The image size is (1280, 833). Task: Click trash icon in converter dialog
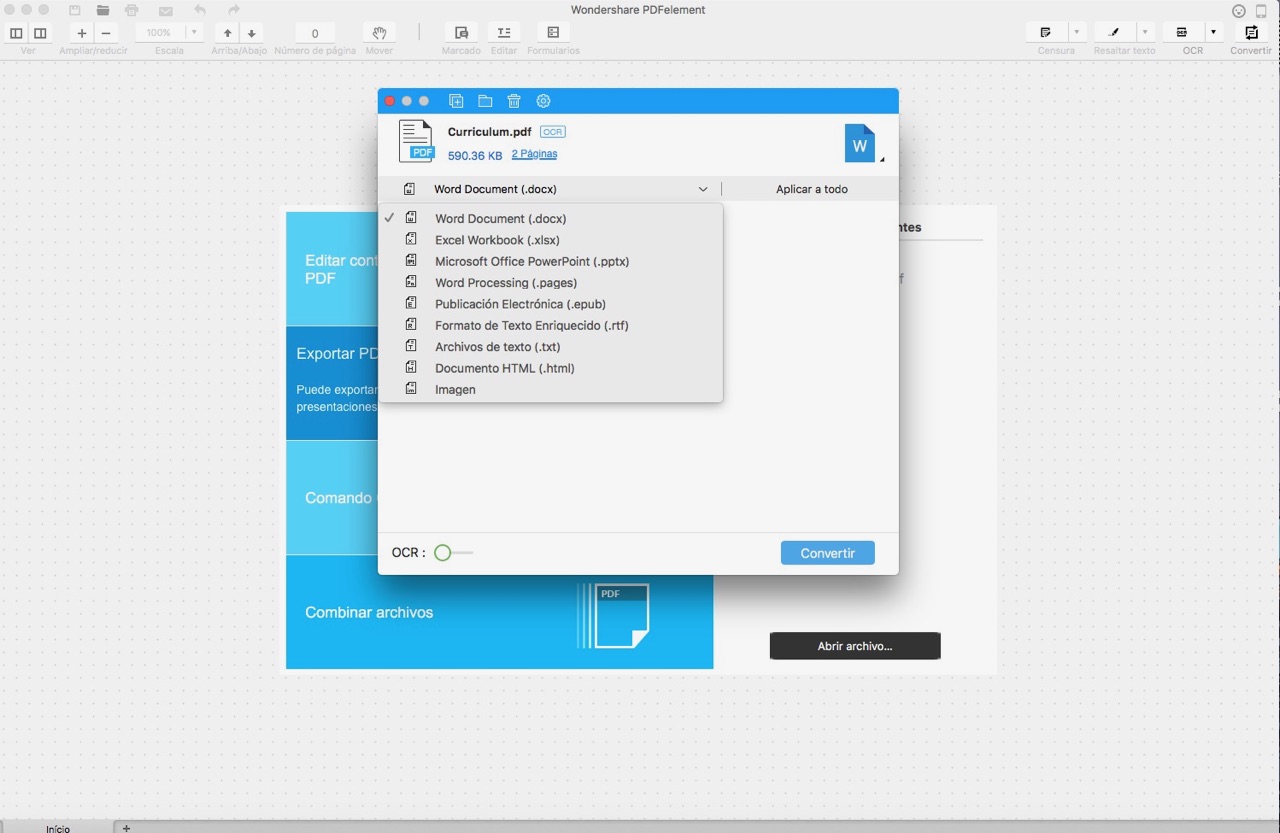coord(514,101)
